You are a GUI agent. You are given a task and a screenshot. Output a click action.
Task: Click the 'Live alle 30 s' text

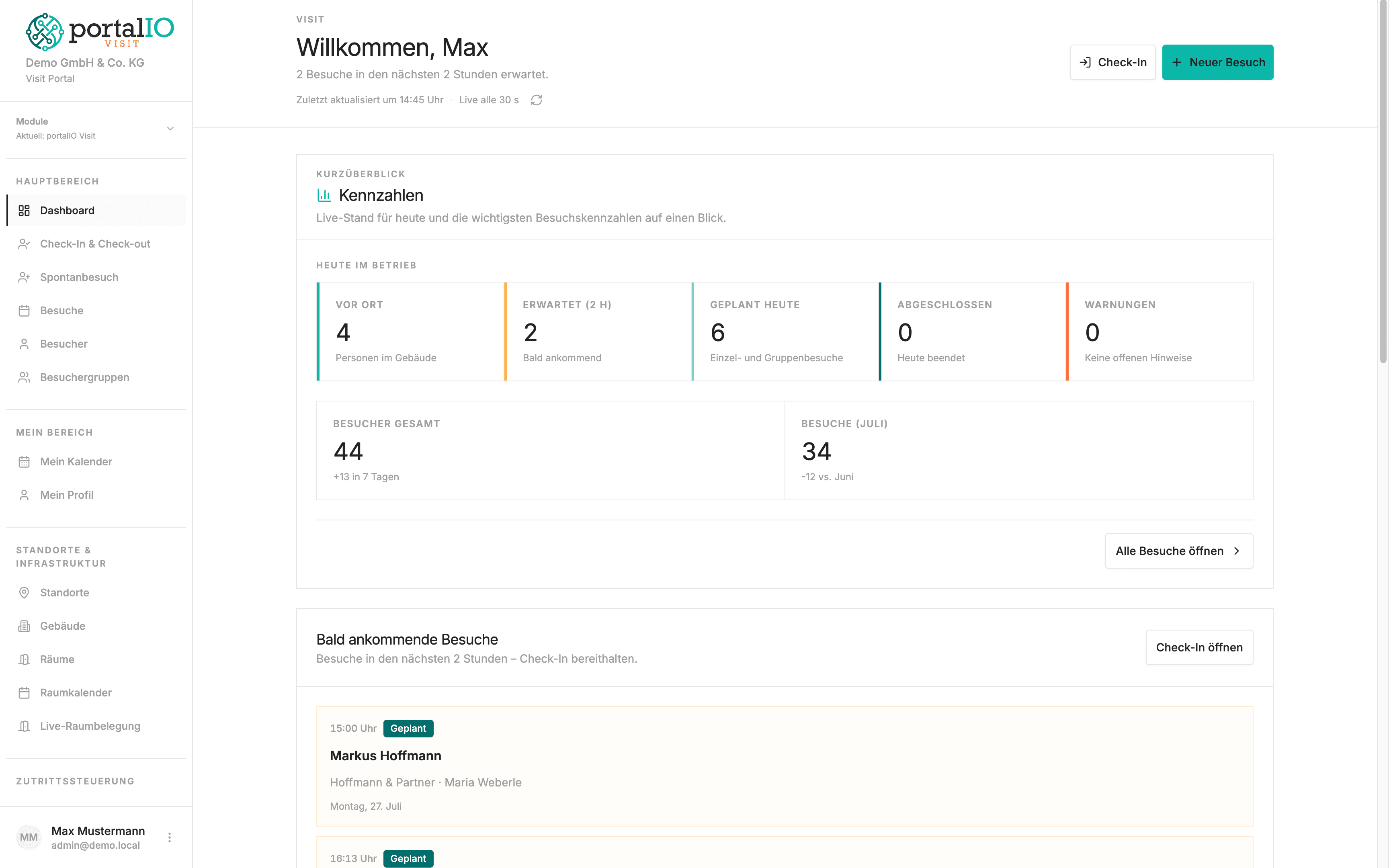pos(489,100)
